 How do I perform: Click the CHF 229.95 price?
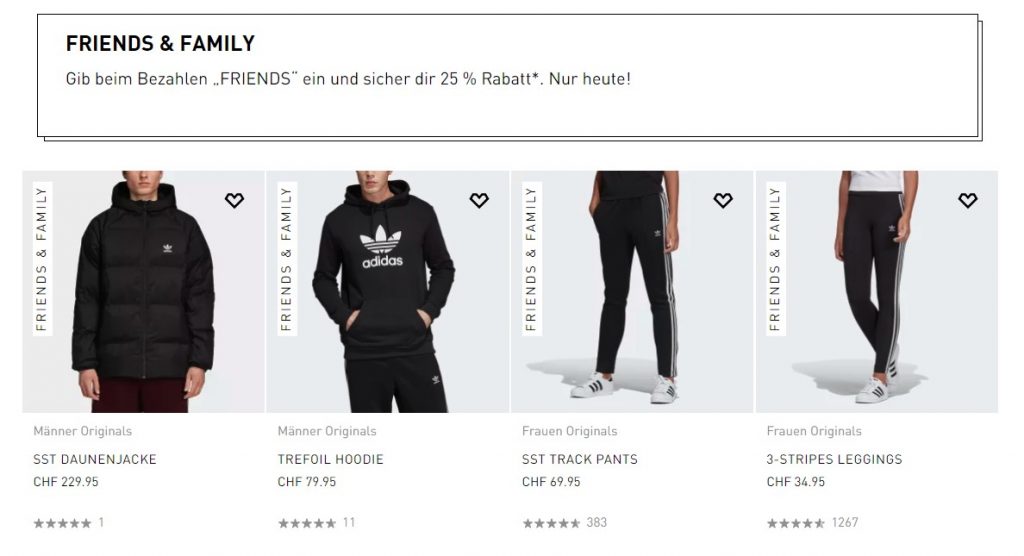[x=66, y=482]
